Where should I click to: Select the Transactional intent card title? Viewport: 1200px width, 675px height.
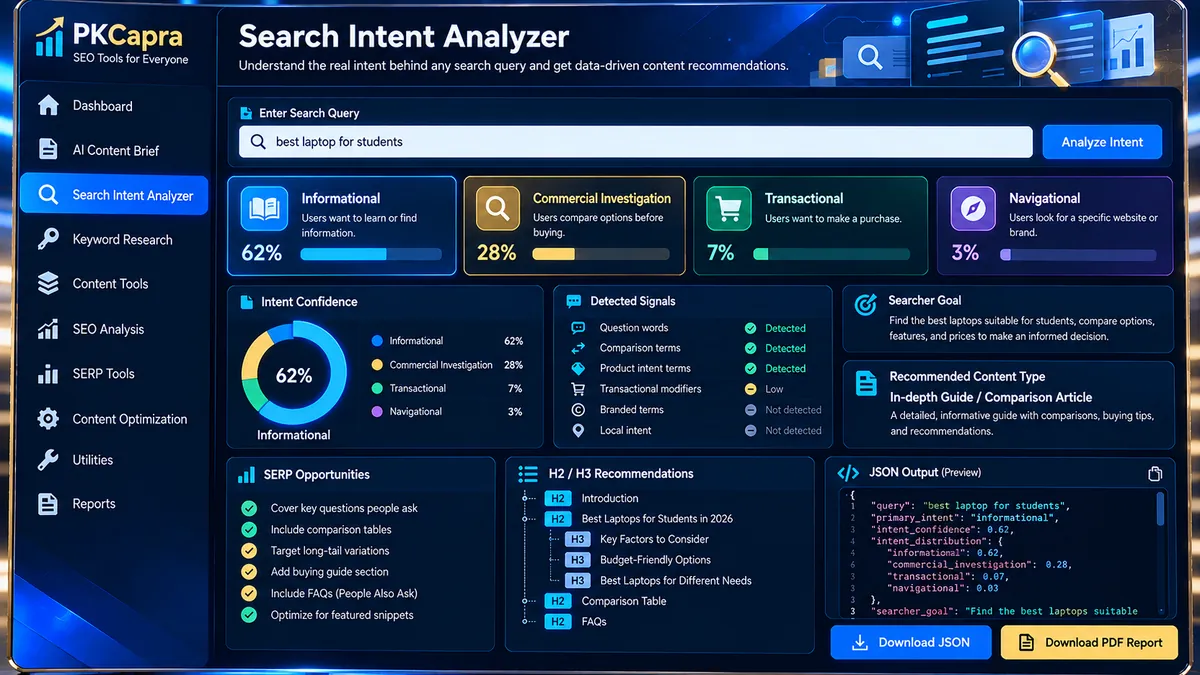pos(804,198)
